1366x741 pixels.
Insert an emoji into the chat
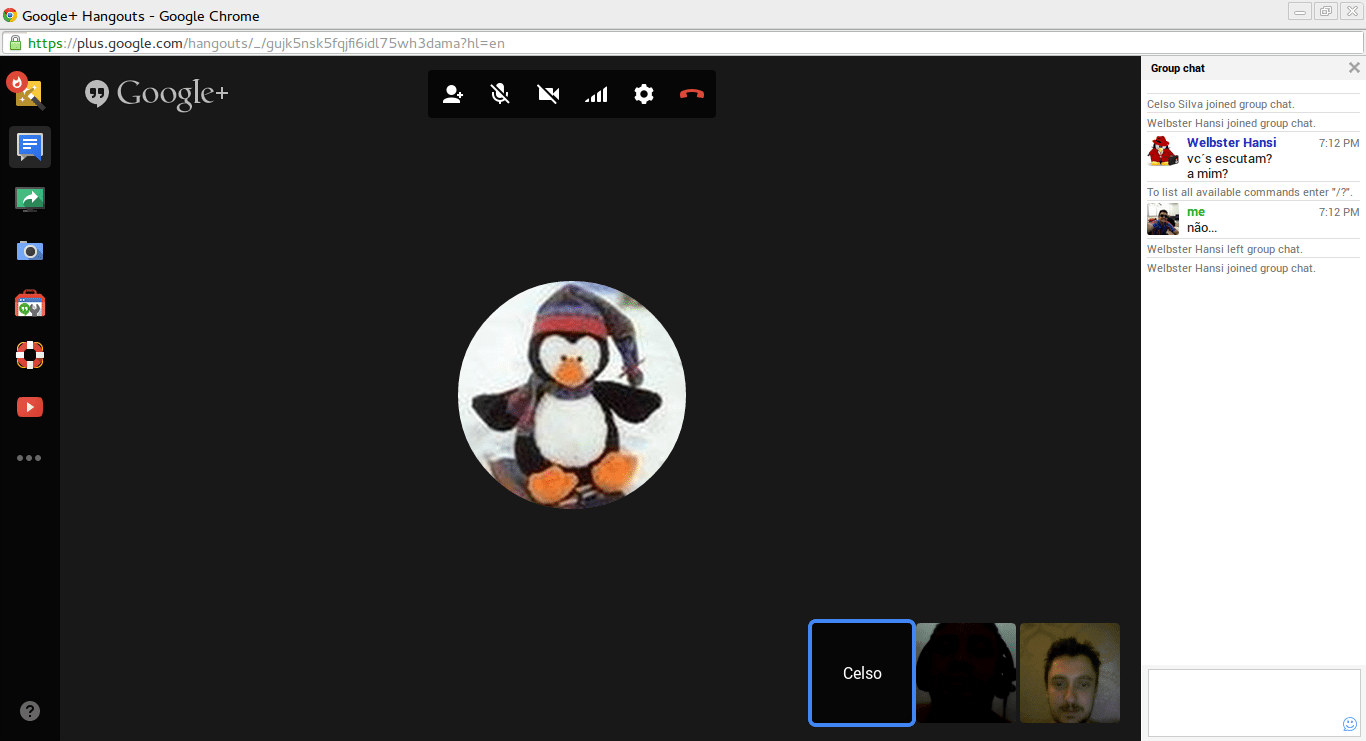(1351, 725)
